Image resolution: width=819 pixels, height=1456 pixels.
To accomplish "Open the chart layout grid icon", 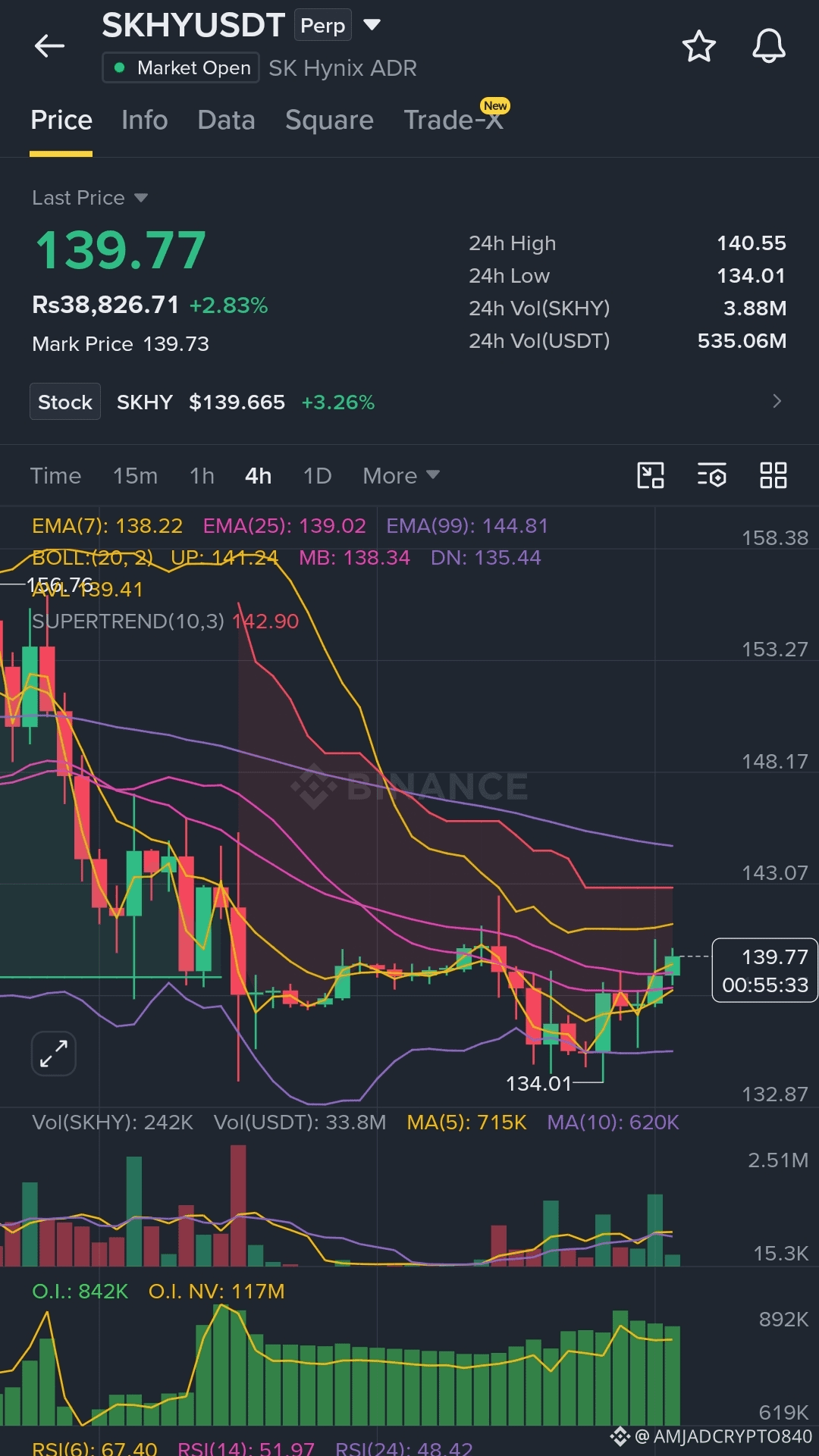I will (x=773, y=475).
